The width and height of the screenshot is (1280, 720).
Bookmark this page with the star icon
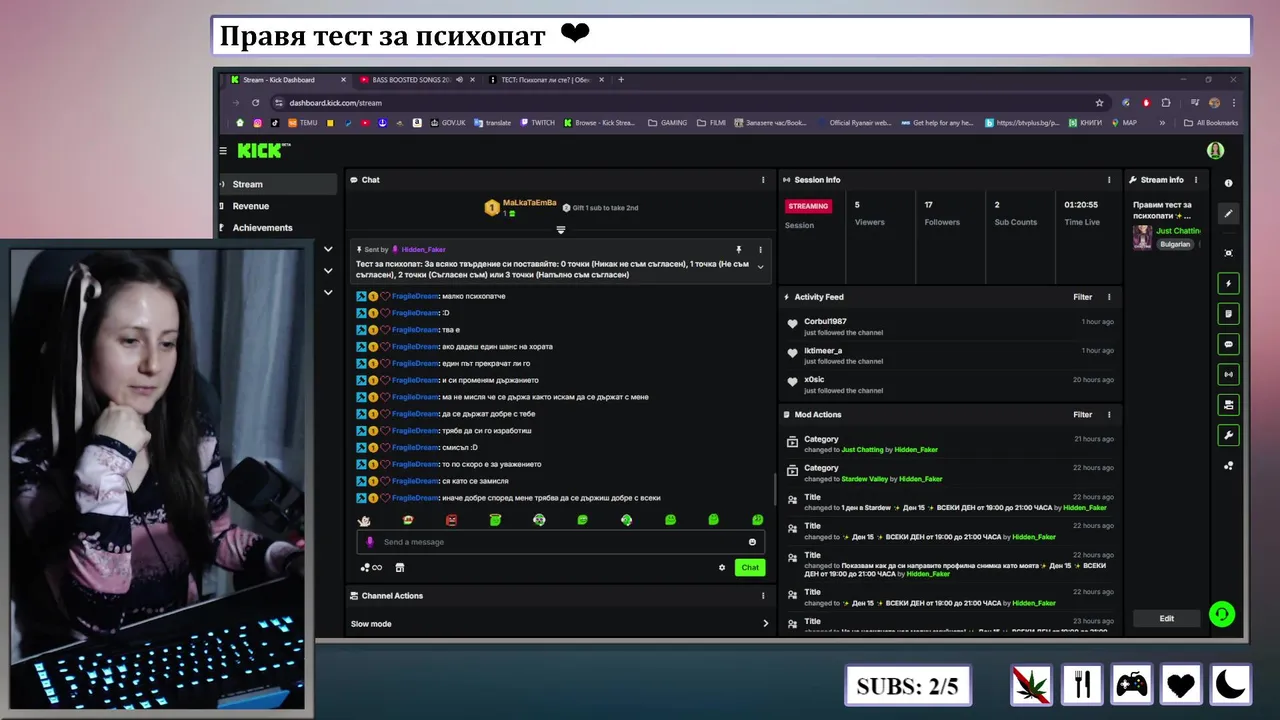[x=1099, y=102]
